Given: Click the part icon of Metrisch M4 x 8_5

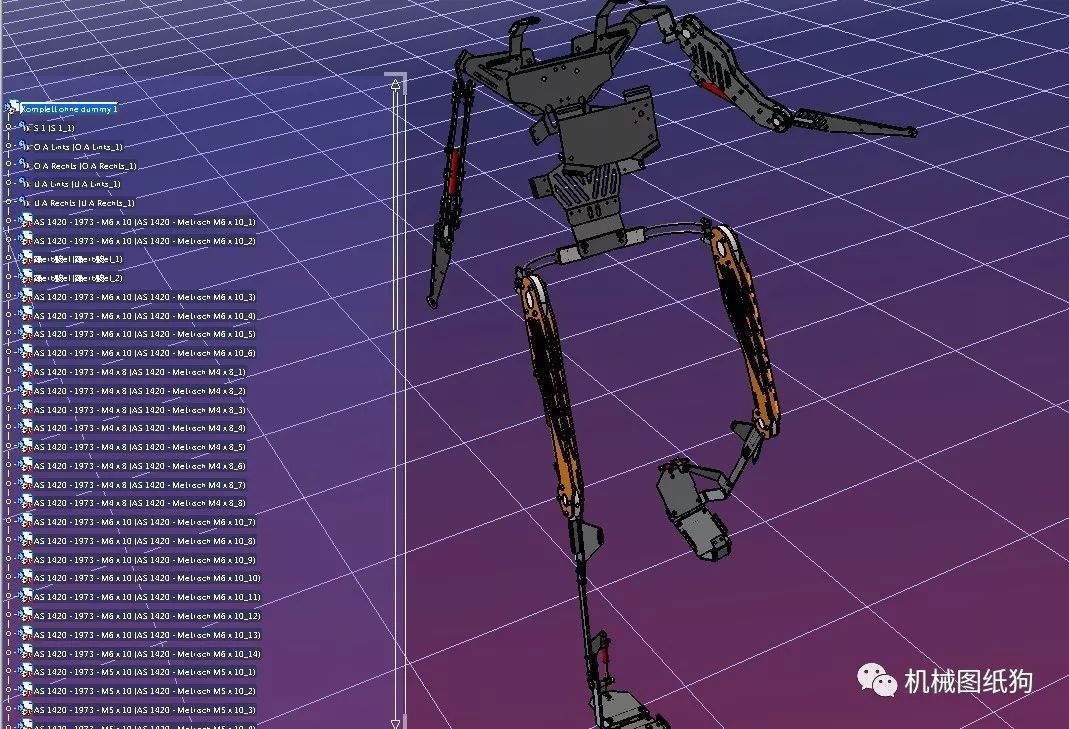Looking at the screenshot, I should pos(26,446).
